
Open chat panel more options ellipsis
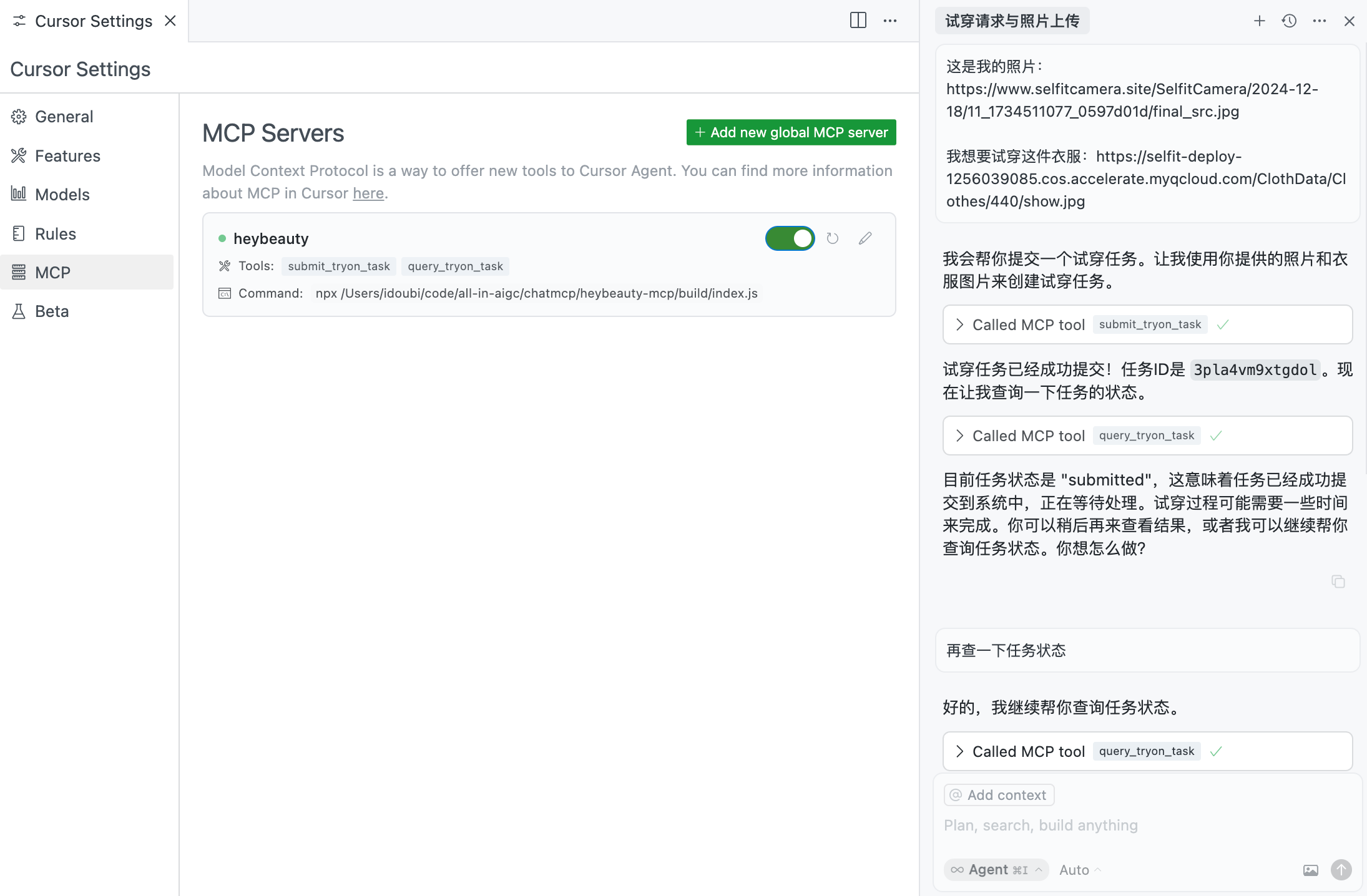(x=1319, y=21)
